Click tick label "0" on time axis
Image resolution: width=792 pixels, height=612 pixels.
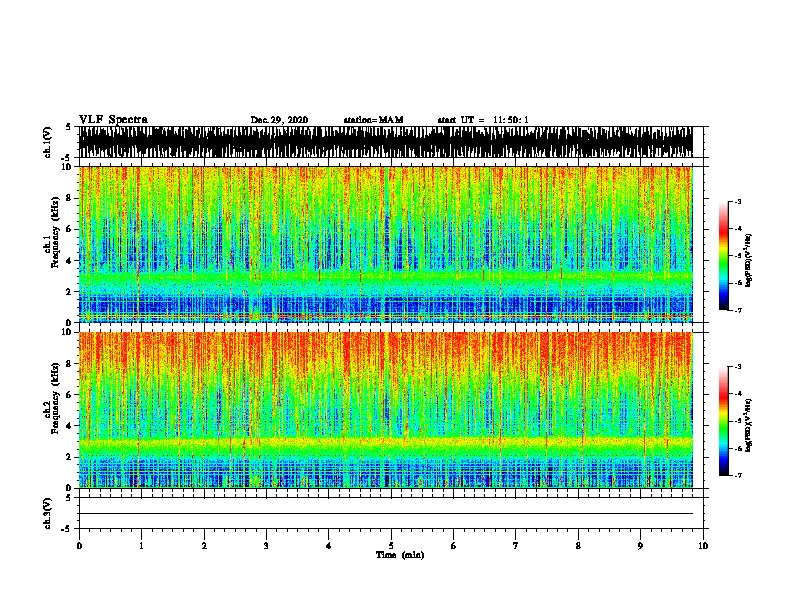79,546
